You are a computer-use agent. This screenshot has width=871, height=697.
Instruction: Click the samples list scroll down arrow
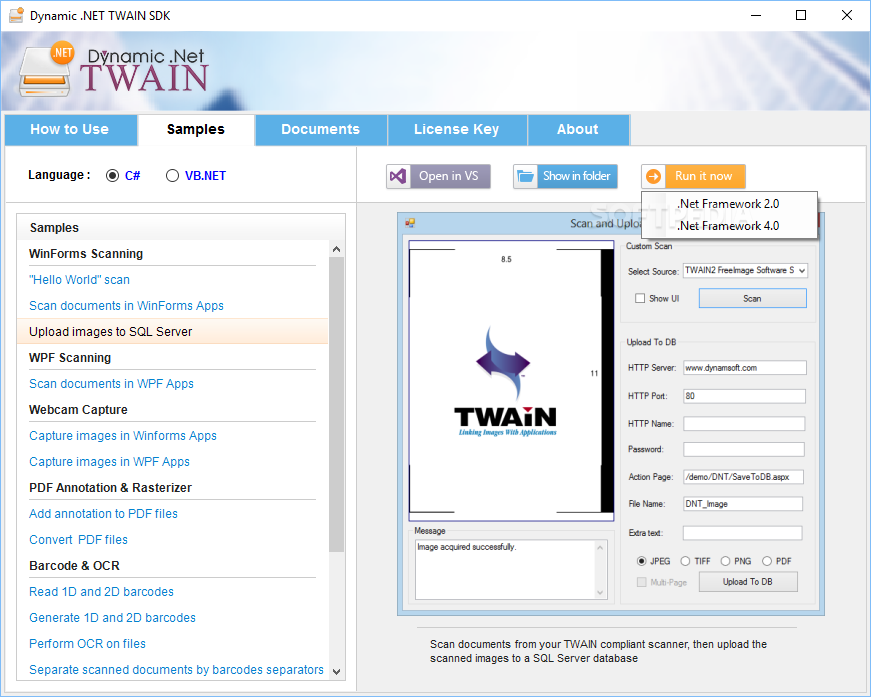pyautogui.click(x=336, y=671)
